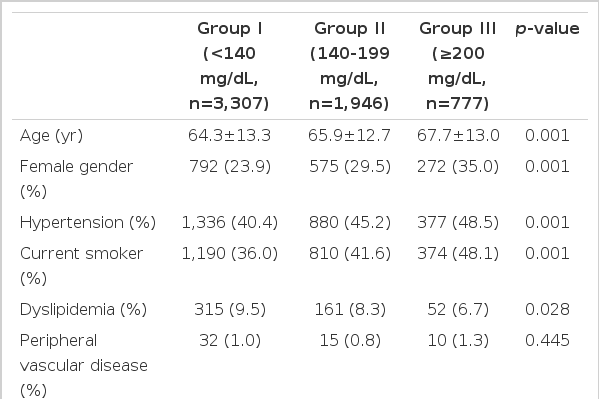Click the 0.028 p-value cell
The image size is (599, 399).
click(x=547, y=309)
